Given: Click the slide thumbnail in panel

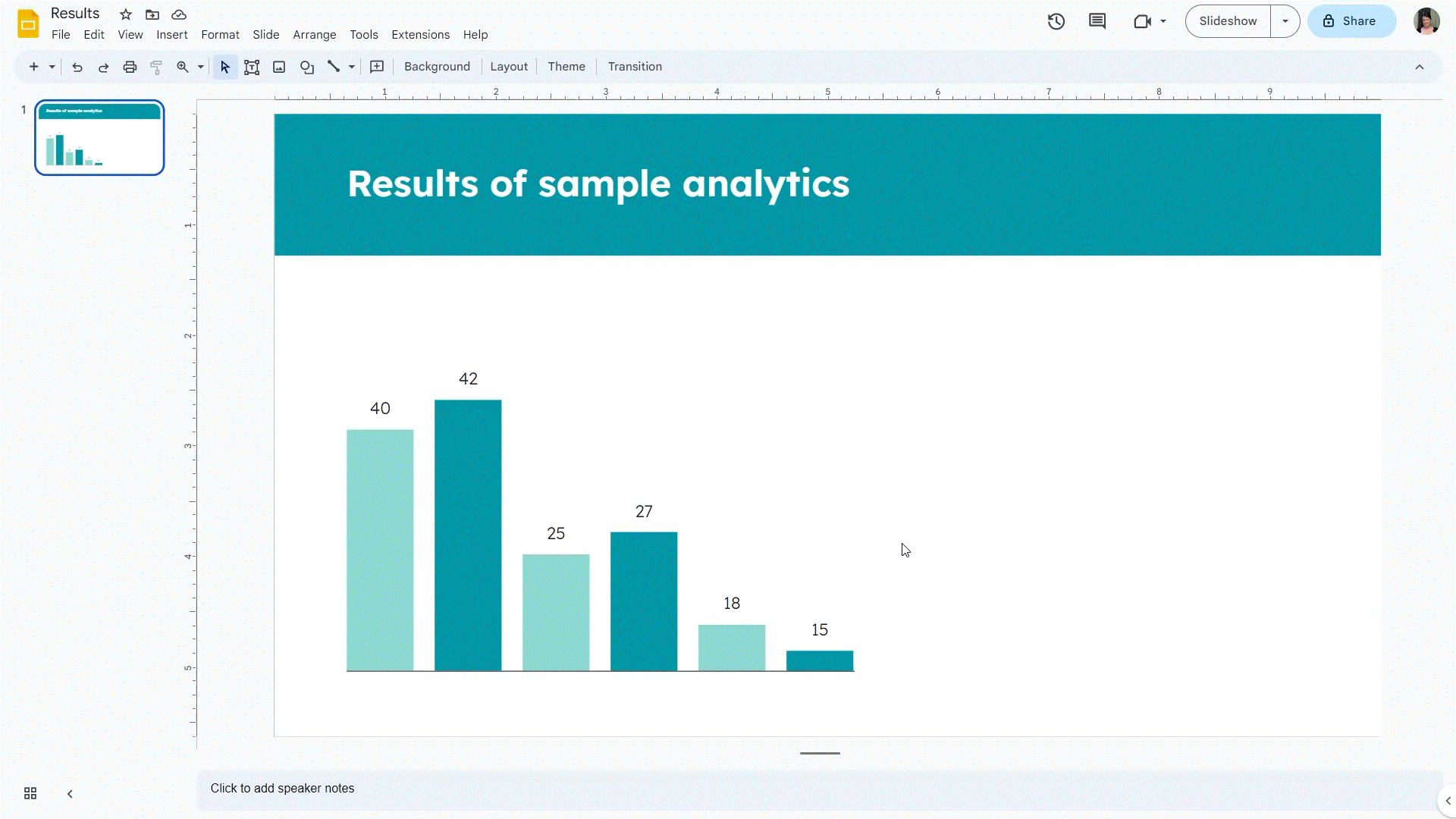Looking at the screenshot, I should [x=100, y=137].
